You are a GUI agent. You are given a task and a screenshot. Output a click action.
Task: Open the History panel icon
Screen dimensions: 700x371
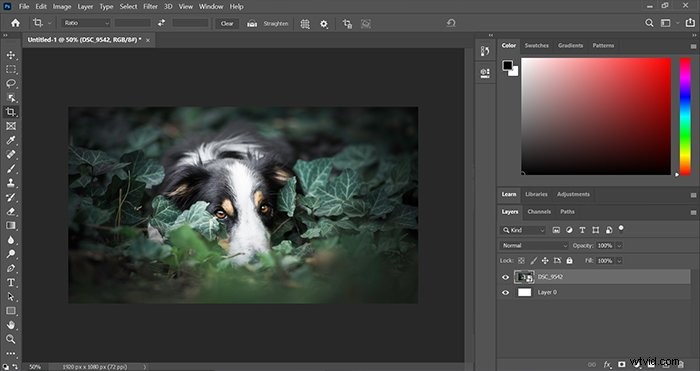(485, 51)
